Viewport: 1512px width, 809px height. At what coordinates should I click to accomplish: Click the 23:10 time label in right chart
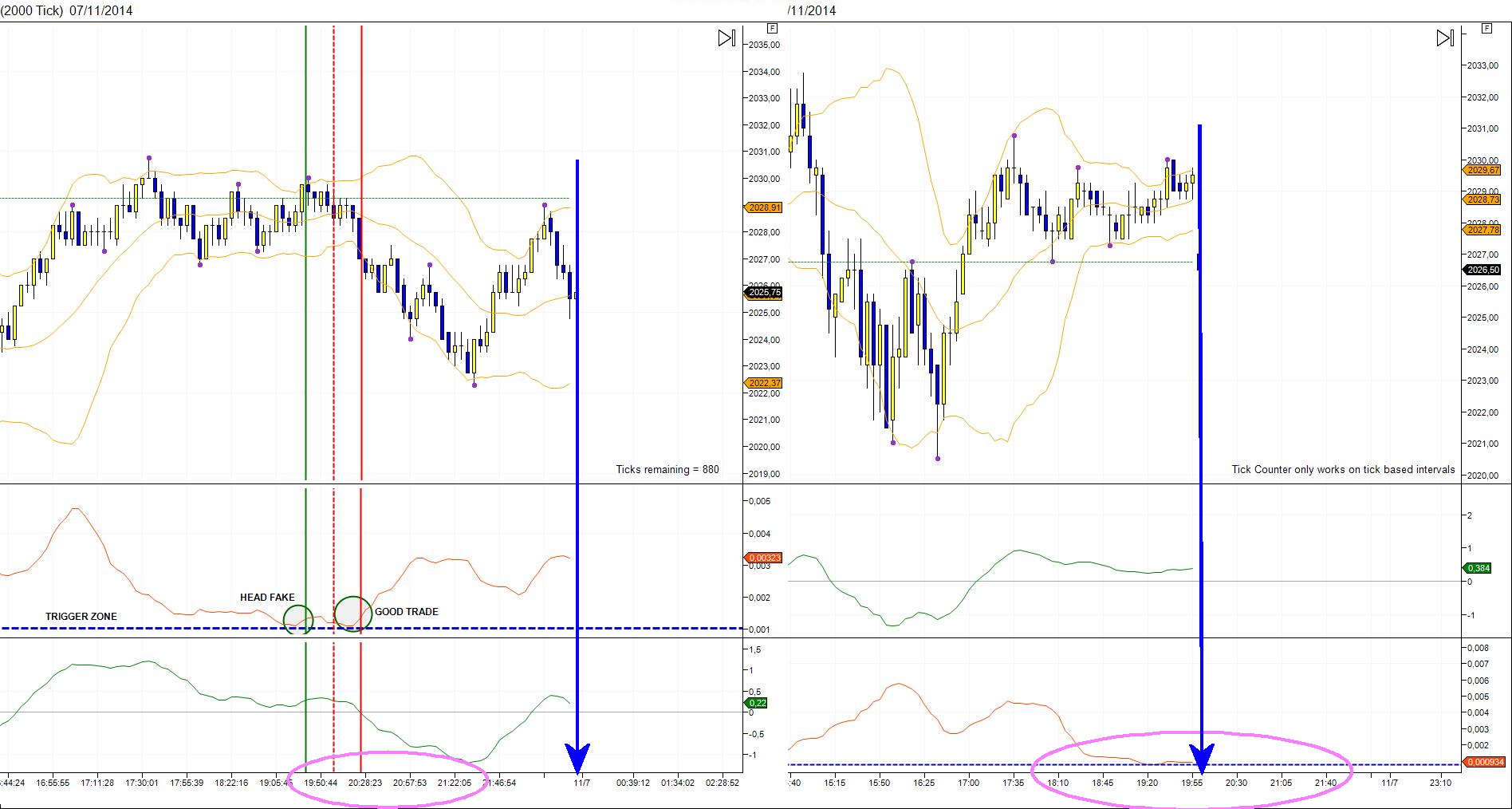[1440, 783]
